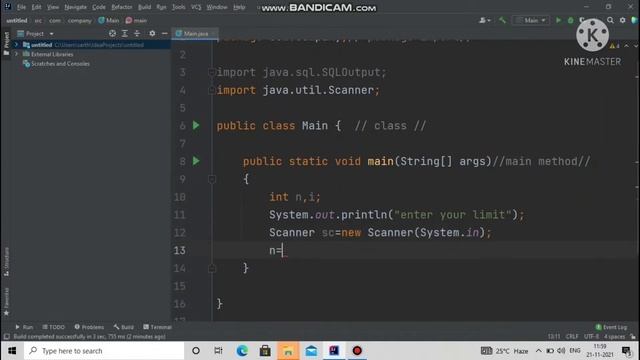This screenshot has width=640, height=360.
Task: Open the Run tool window button
Action: tap(24, 327)
